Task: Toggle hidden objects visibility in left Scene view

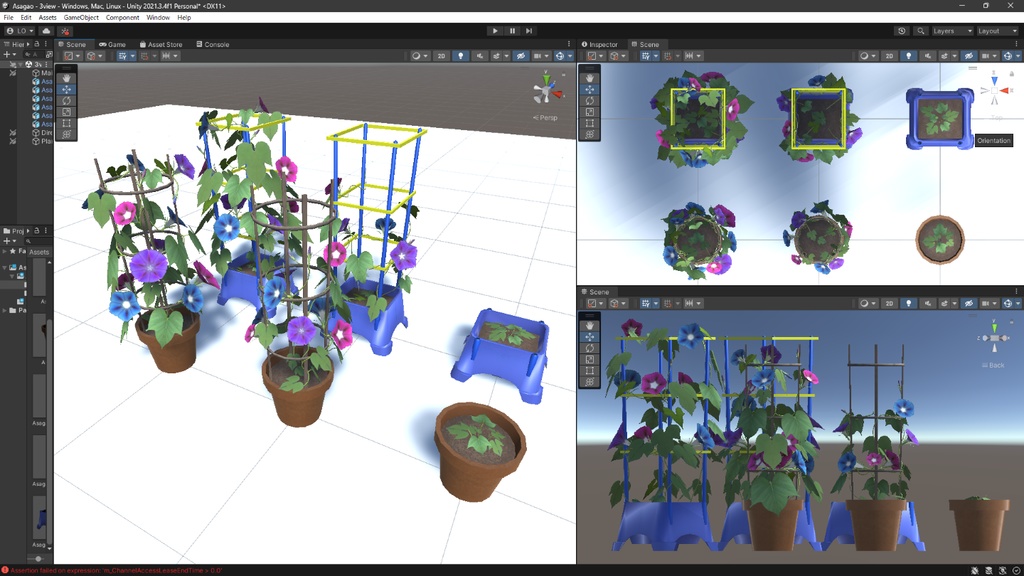Action: 520,56
